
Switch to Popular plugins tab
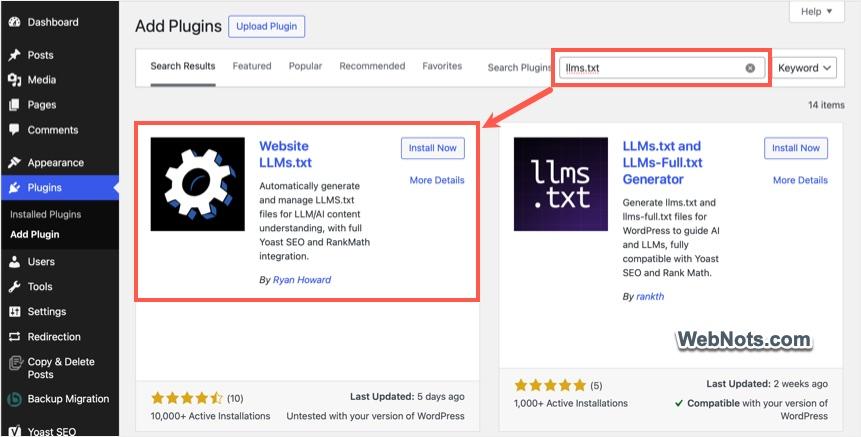[x=305, y=66]
